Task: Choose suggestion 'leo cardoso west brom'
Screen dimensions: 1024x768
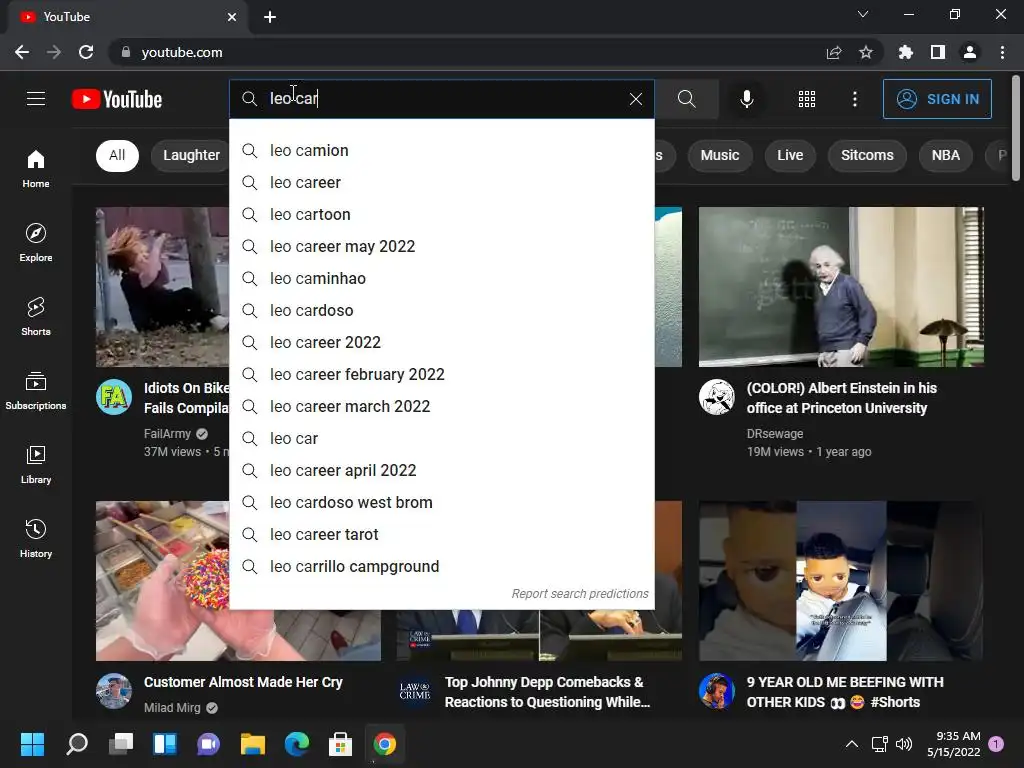Action: tap(442, 502)
